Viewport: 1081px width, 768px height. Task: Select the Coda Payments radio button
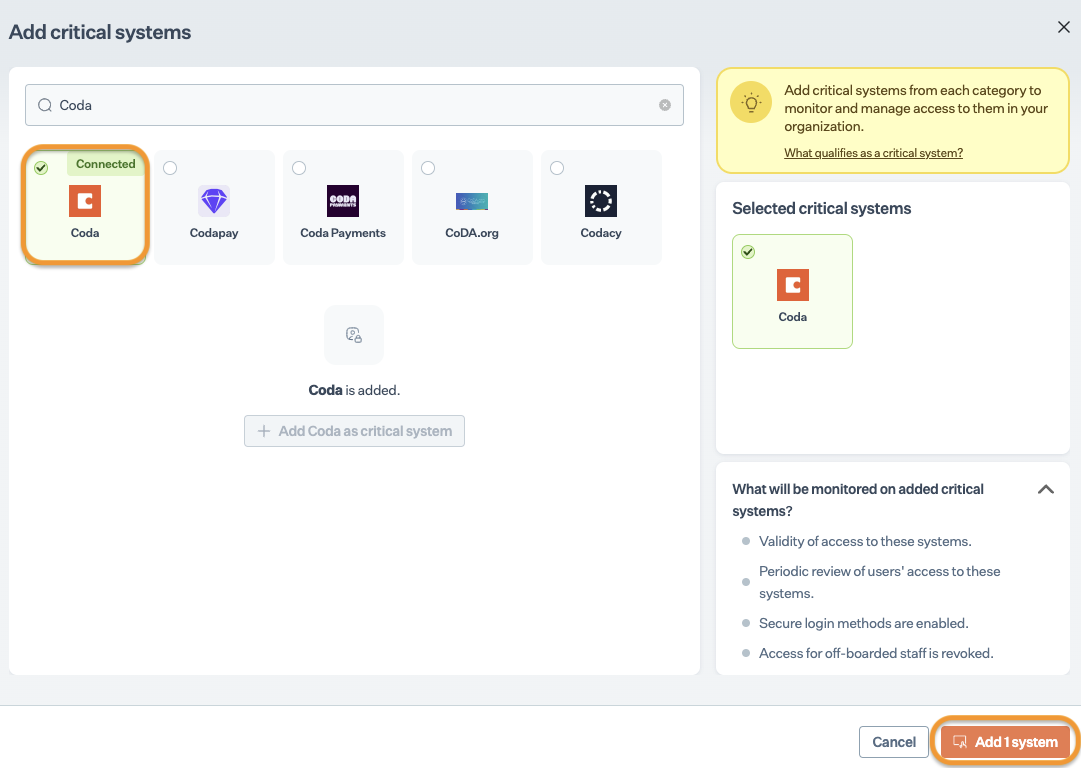[299, 168]
